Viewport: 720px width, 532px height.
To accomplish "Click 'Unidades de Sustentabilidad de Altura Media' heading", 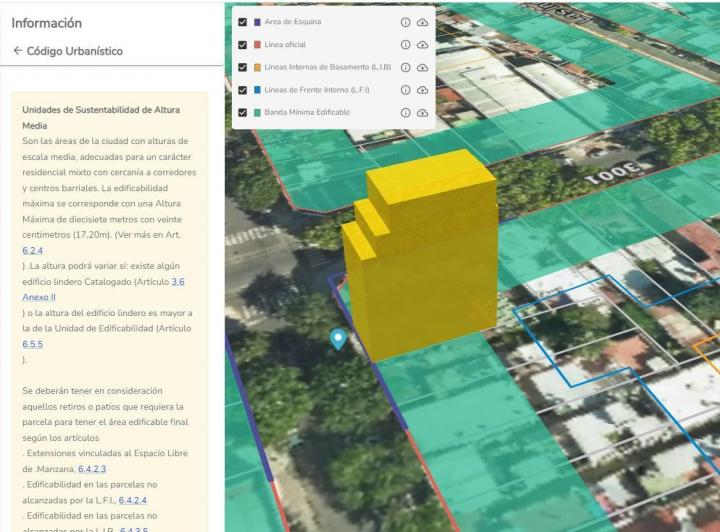I will click(101, 118).
